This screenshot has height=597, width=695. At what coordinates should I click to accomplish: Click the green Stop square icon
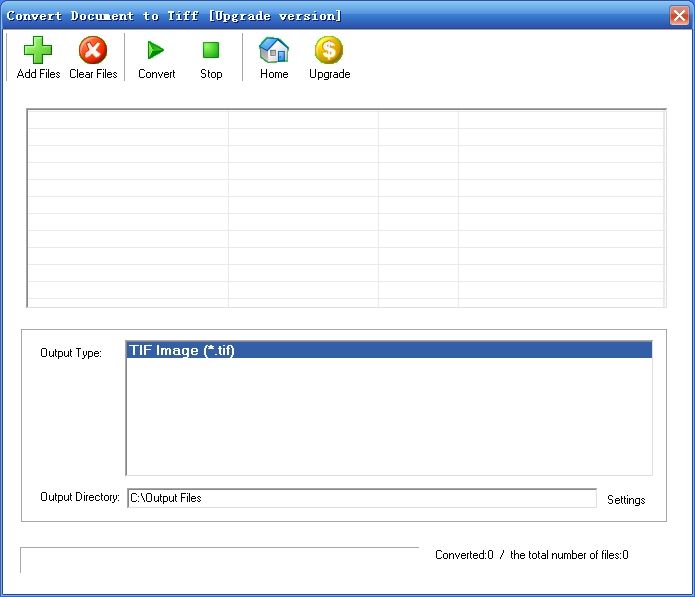pos(211,50)
